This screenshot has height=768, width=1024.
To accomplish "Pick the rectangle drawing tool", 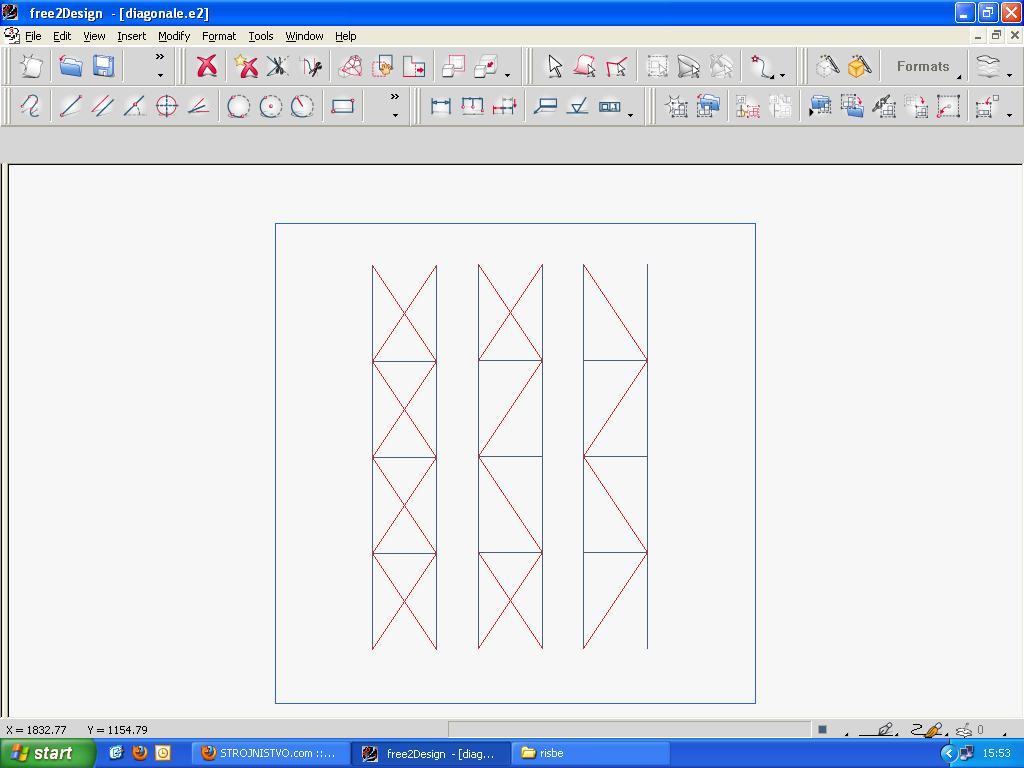I will click(343, 106).
